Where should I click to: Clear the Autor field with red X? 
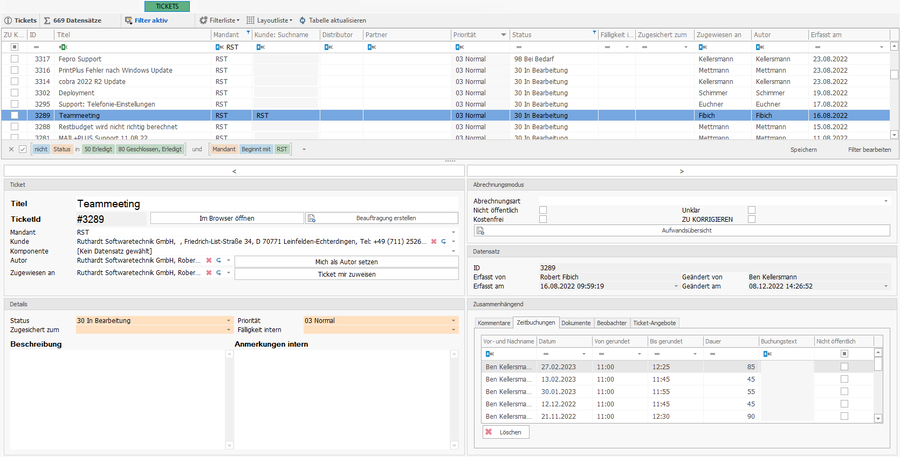209,261
